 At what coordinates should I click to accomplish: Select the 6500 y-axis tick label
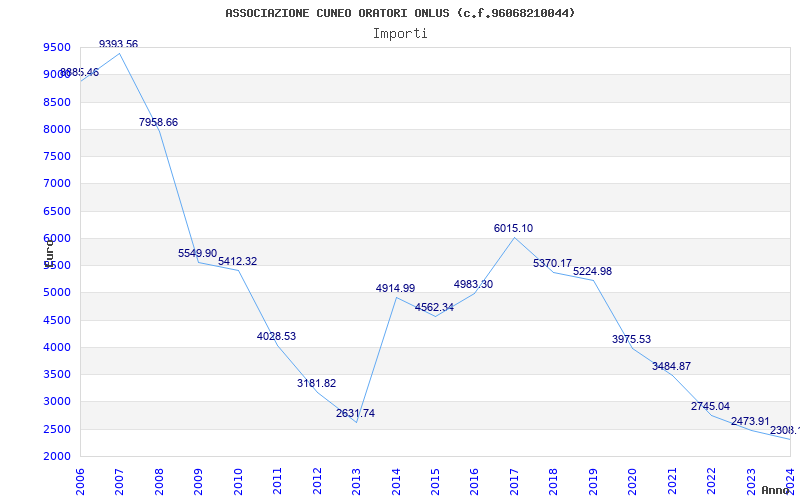point(57,211)
